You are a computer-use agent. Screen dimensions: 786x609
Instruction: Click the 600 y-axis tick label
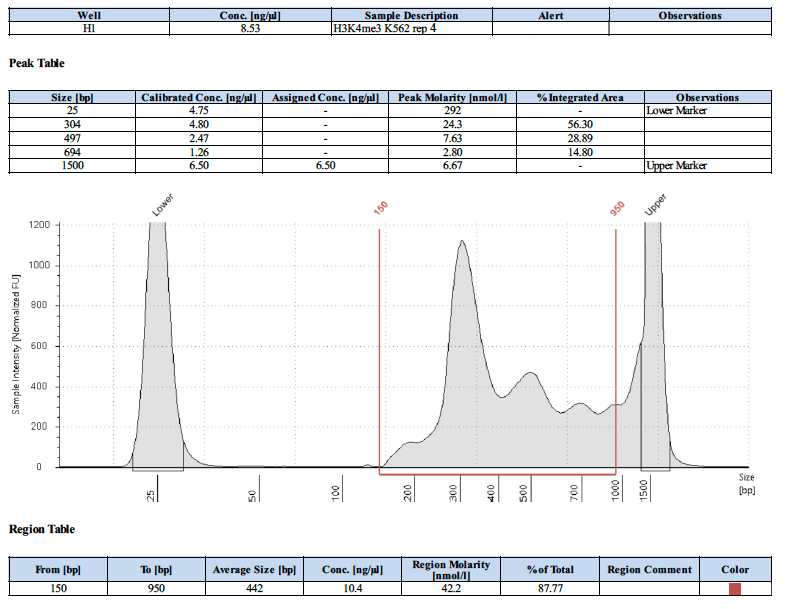pyautogui.click(x=41, y=346)
